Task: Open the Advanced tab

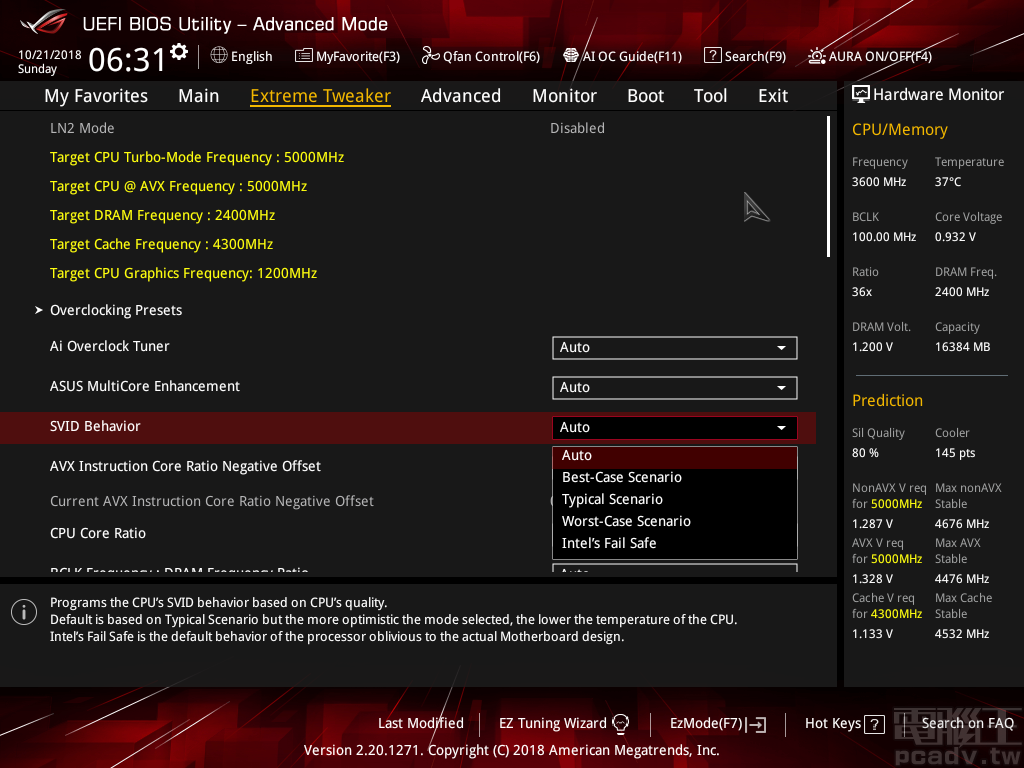Action: click(460, 96)
